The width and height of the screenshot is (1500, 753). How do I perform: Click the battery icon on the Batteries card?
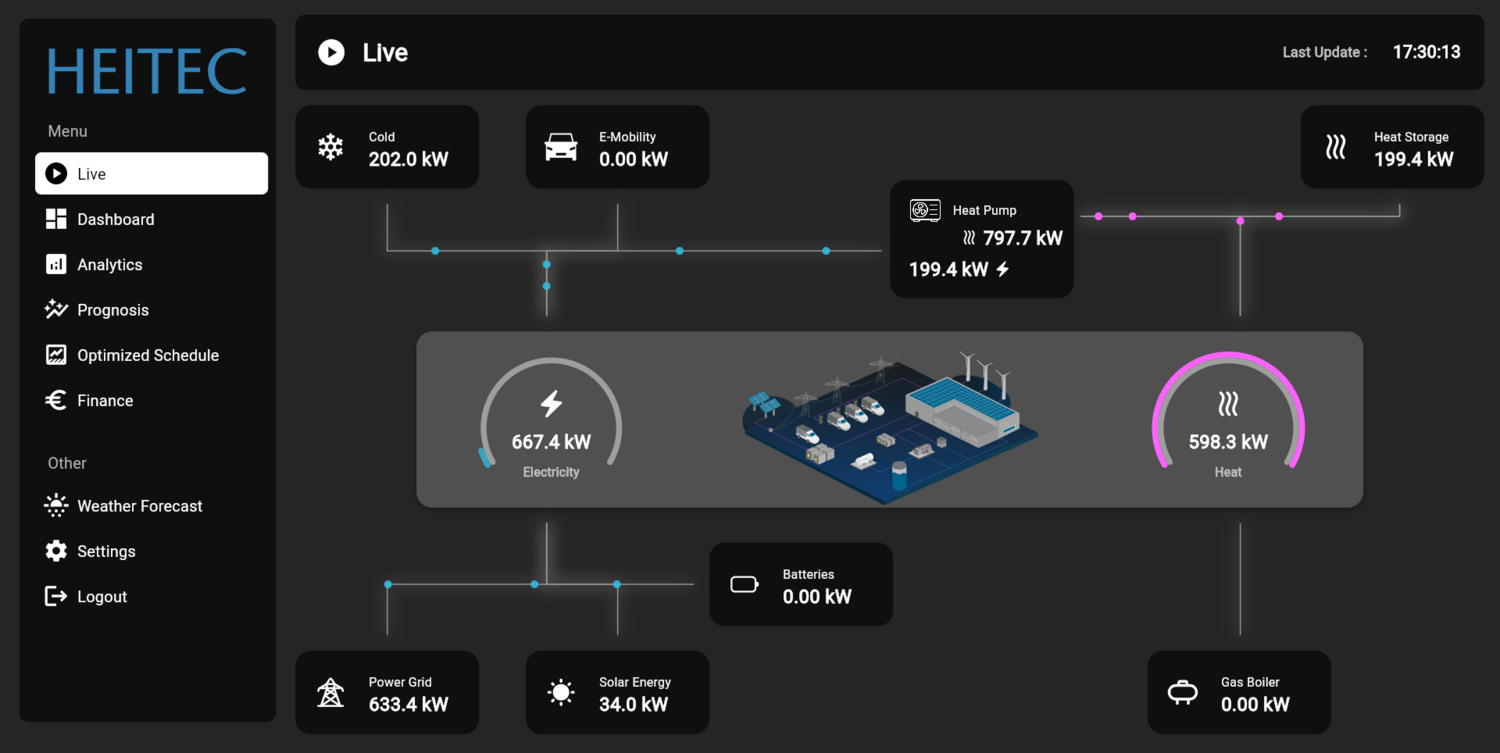[744, 585]
